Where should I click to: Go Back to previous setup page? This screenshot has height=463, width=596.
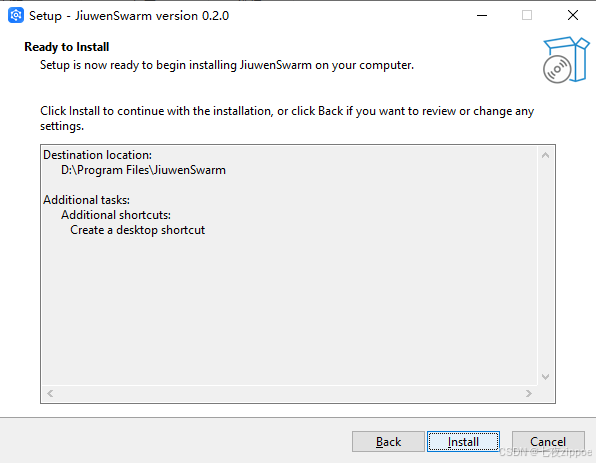[x=388, y=441]
